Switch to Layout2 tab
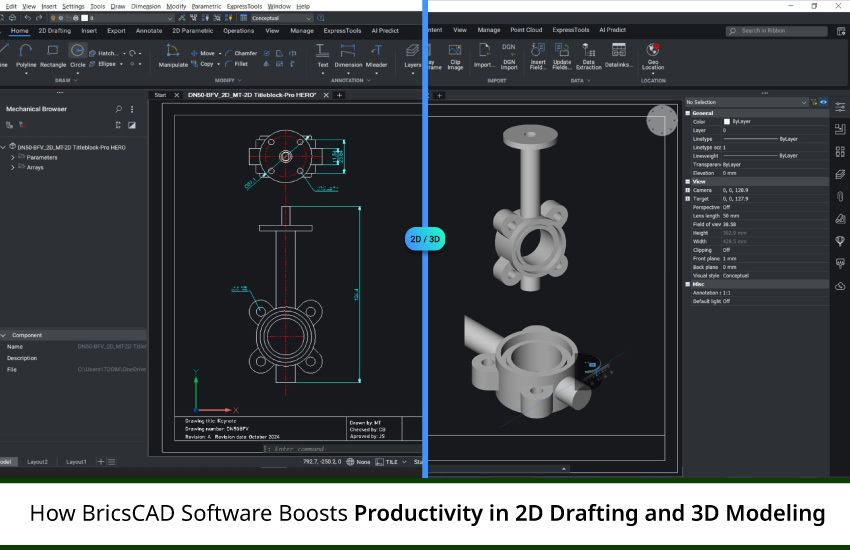This screenshot has width=850, height=550. [37, 462]
